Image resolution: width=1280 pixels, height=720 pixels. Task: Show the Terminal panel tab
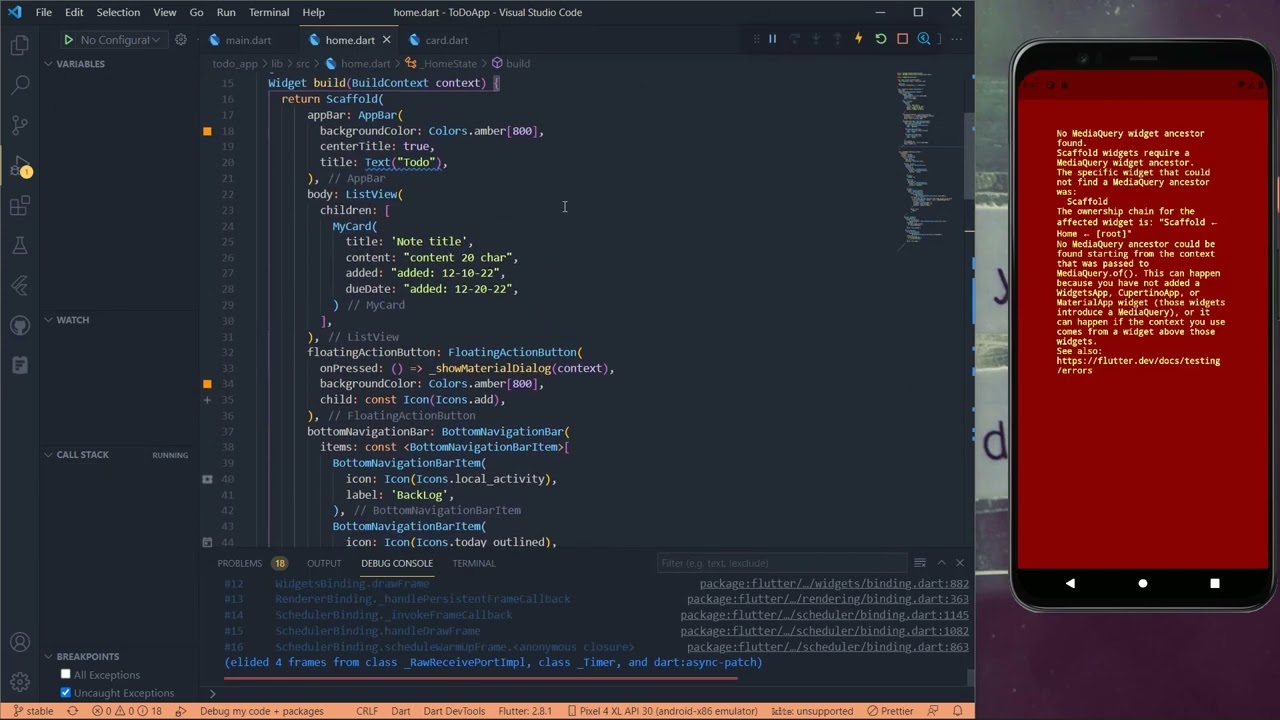[474, 563]
